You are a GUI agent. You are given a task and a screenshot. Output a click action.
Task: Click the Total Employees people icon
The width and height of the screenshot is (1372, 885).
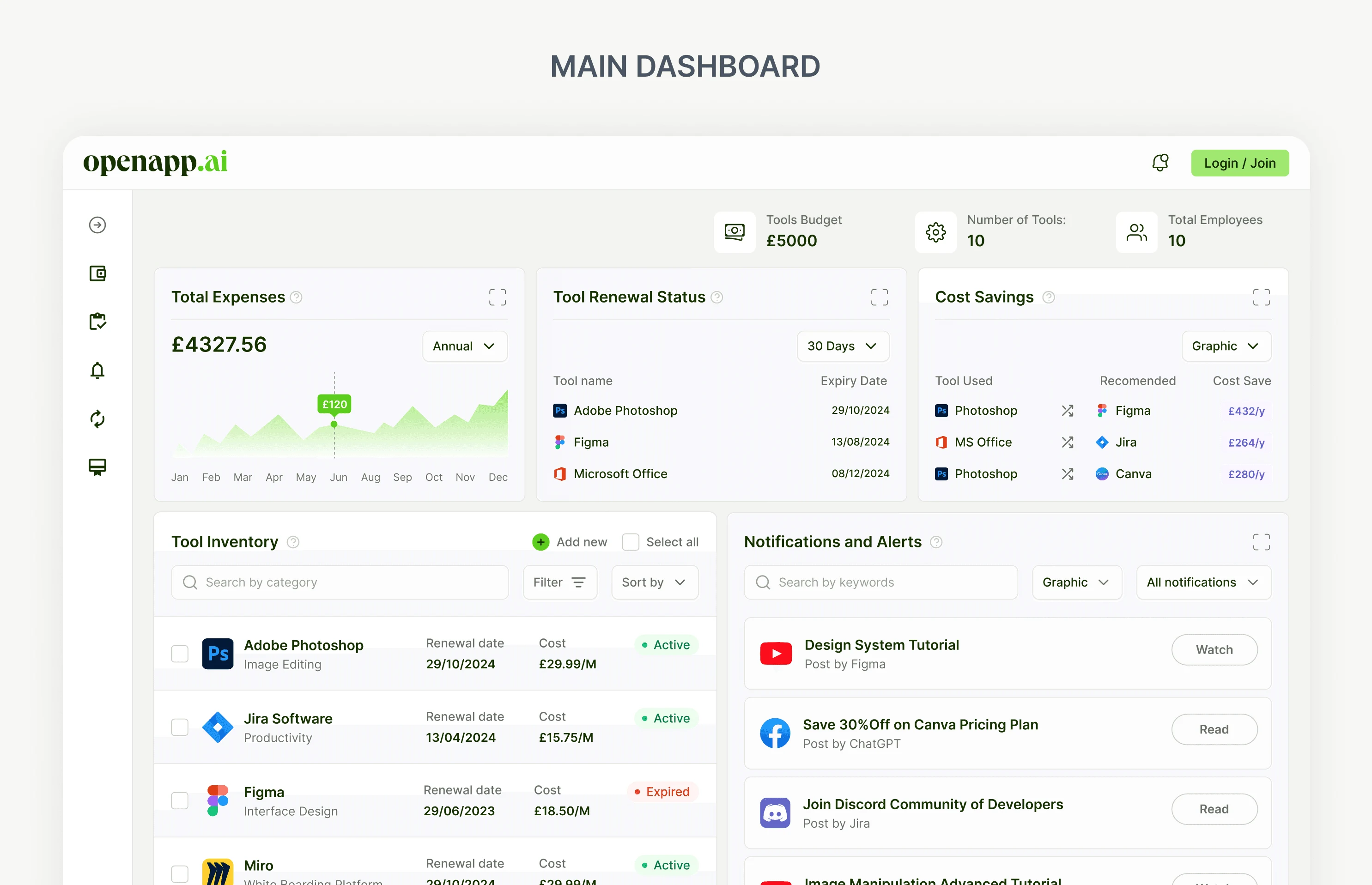coord(1136,232)
